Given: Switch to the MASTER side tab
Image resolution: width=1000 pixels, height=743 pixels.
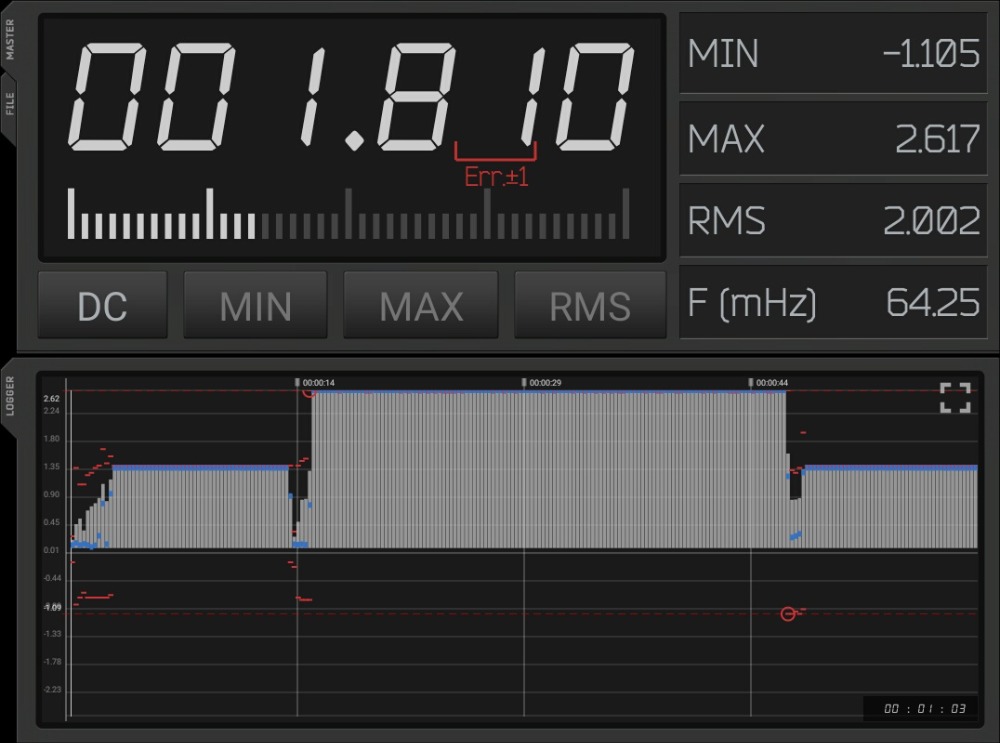Looking at the screenshot, I should point(10,41).
